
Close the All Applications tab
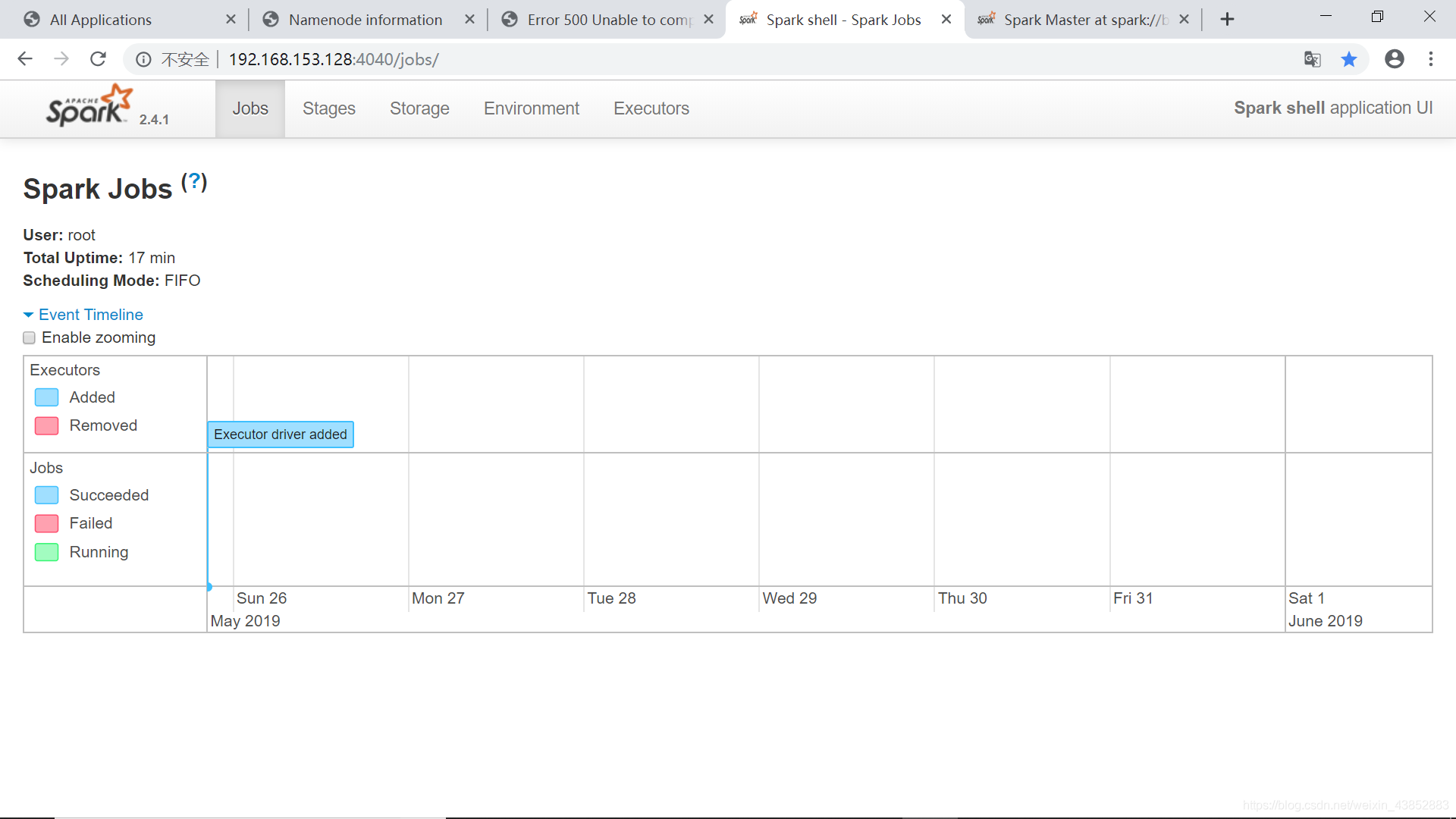click(231, 20)
